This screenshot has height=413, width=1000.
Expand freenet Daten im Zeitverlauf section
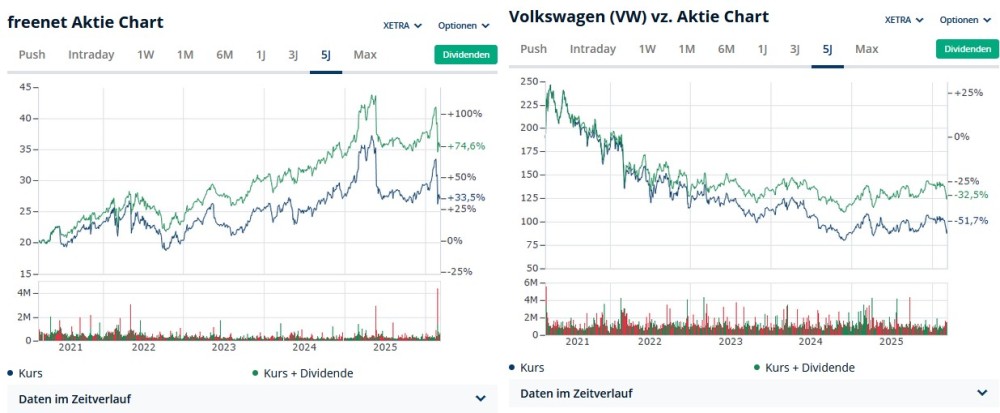coord(480,399)
